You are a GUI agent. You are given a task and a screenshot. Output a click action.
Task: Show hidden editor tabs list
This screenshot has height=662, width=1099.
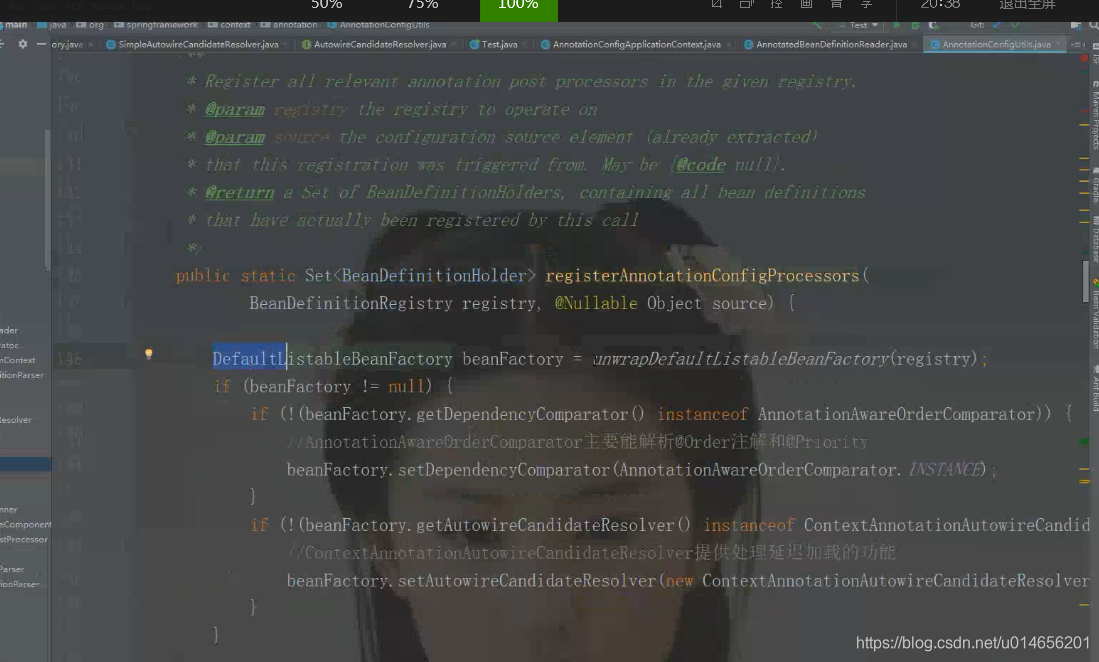pyautogui.click(x=1077, y=44)
